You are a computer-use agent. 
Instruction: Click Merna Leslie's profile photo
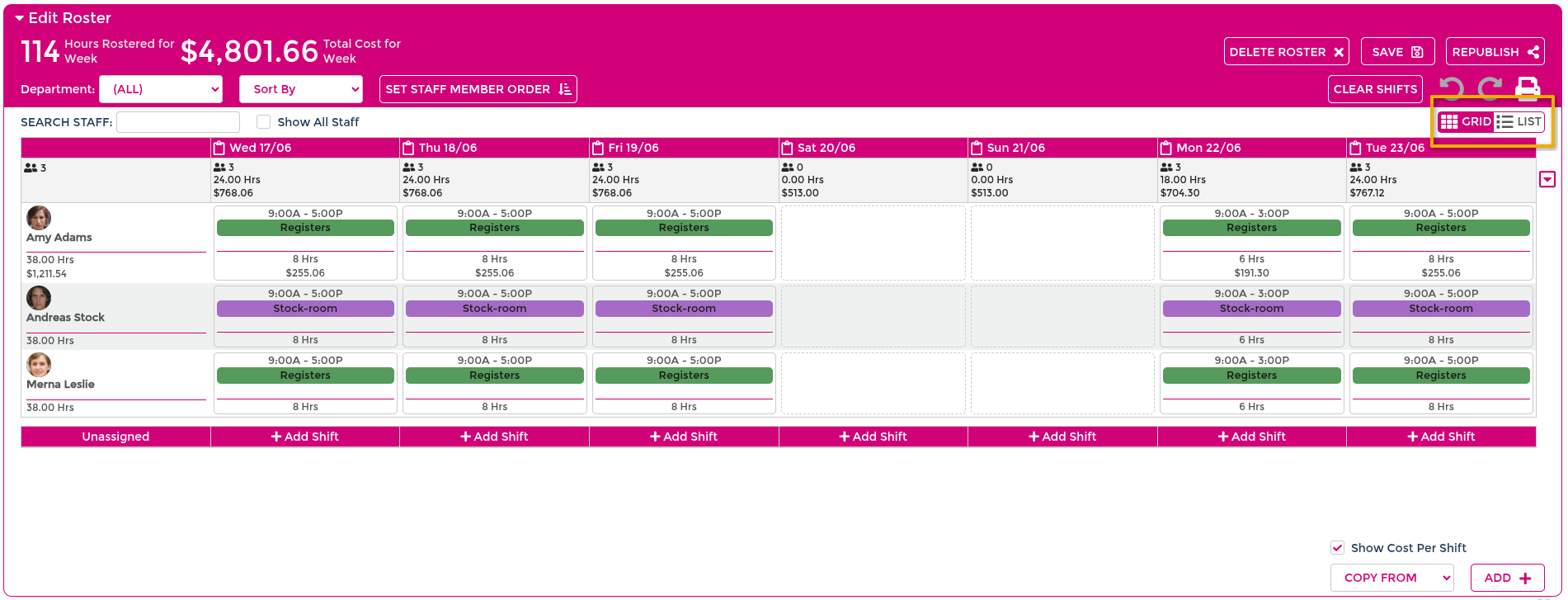click(x=39, y=365)
